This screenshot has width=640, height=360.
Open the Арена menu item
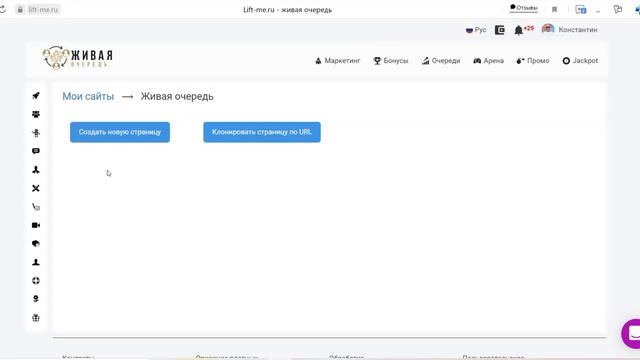pos(489,61)
